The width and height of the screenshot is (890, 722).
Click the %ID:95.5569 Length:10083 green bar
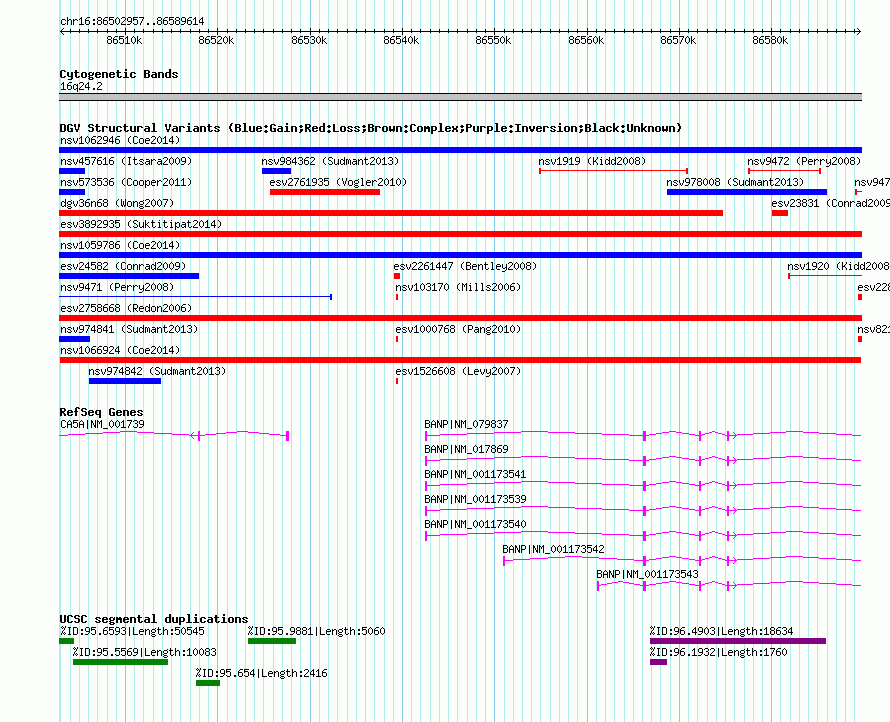coord(120,662)
